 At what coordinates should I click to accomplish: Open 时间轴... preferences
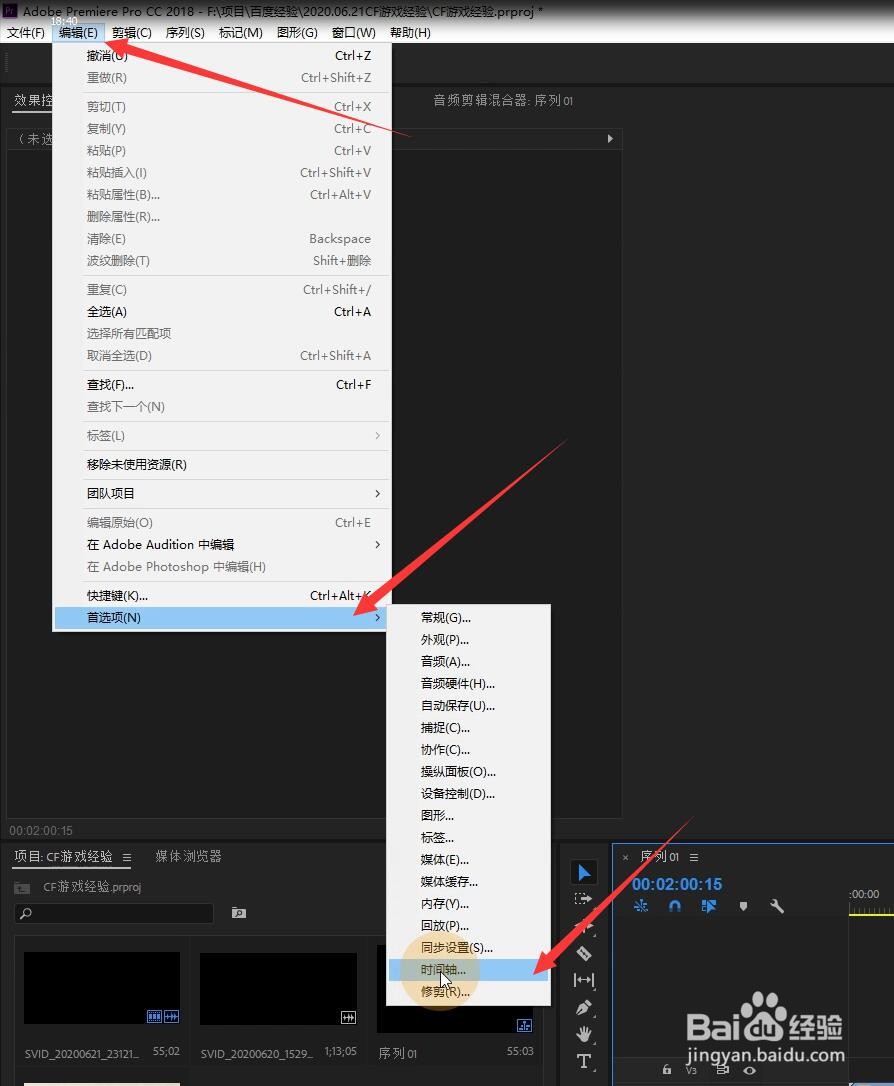tap(468, 970)
